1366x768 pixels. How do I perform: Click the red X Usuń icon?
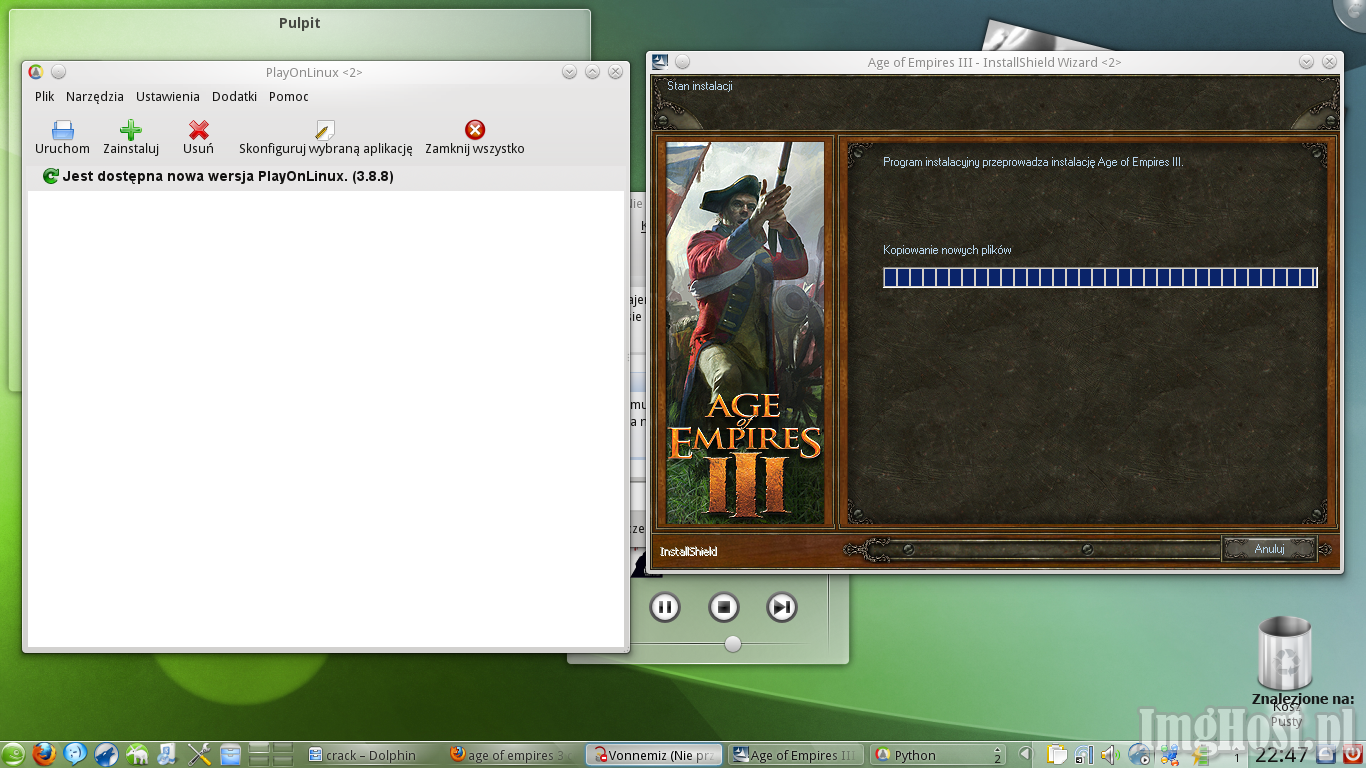pyautogui.click(x=198, y=130)
